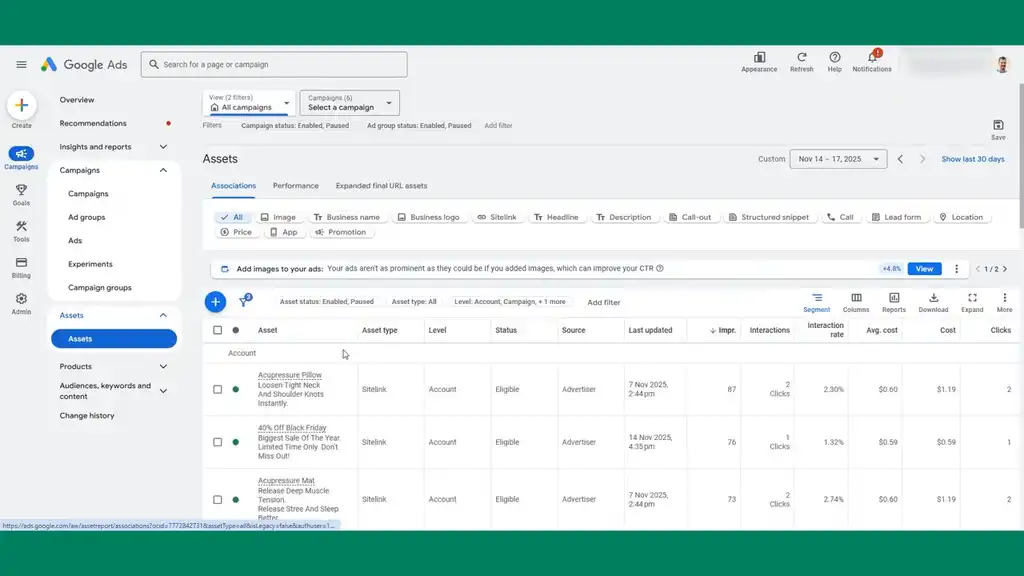Open the date range dropdown
1024x576 pixels.
(838, 159)
